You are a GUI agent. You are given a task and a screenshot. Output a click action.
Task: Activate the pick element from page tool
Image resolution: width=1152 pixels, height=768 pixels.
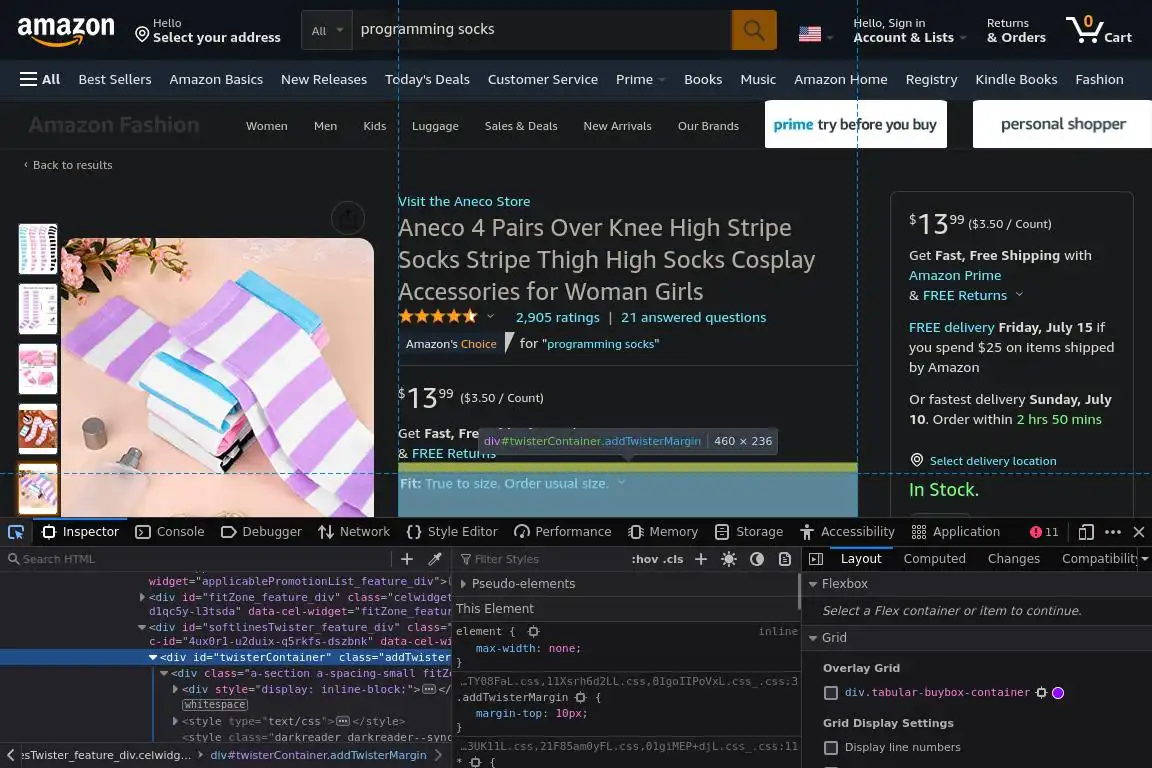coord(15,532)
